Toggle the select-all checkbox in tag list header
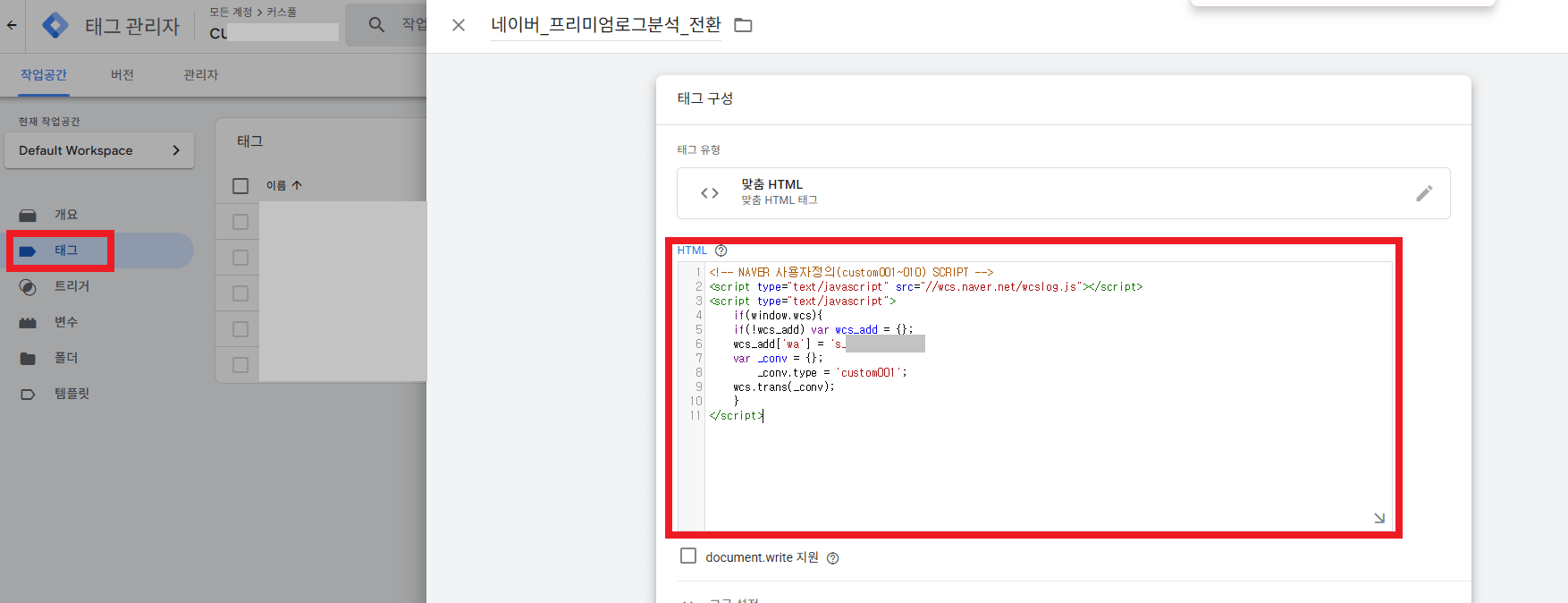The image size is (1568, 603). tap(240, 186)
